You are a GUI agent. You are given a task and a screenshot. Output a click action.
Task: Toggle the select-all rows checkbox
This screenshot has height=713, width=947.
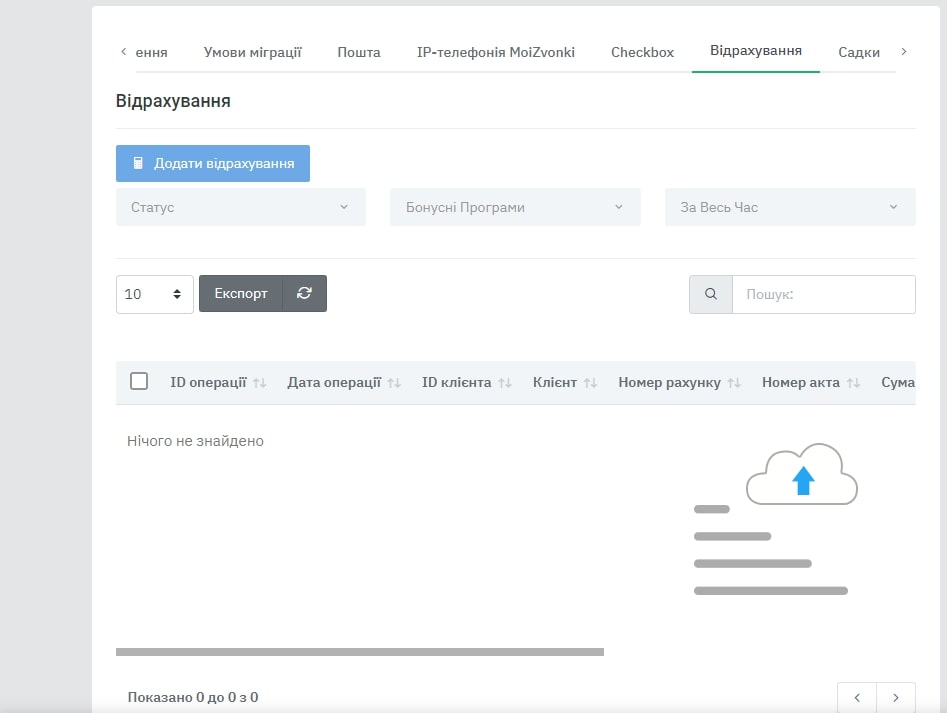pyautogui.click(x=139, y=381)
